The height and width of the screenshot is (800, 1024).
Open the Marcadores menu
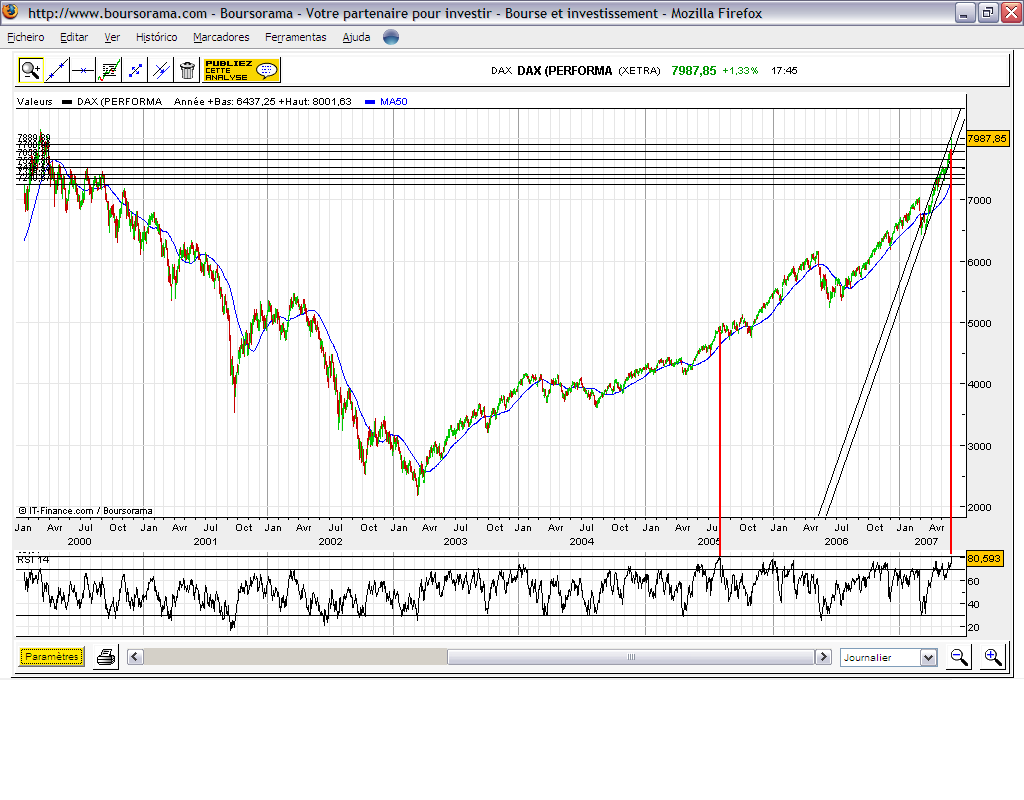[221, 37]
